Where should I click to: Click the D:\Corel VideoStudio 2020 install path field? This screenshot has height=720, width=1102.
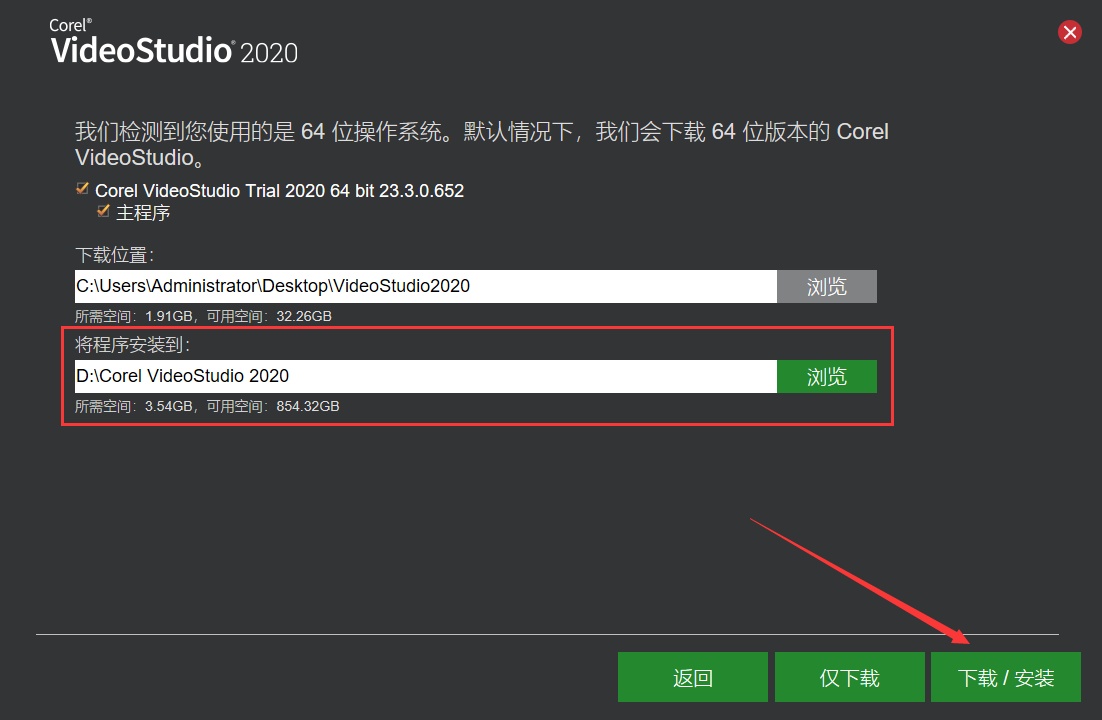[x=425, y=376]
